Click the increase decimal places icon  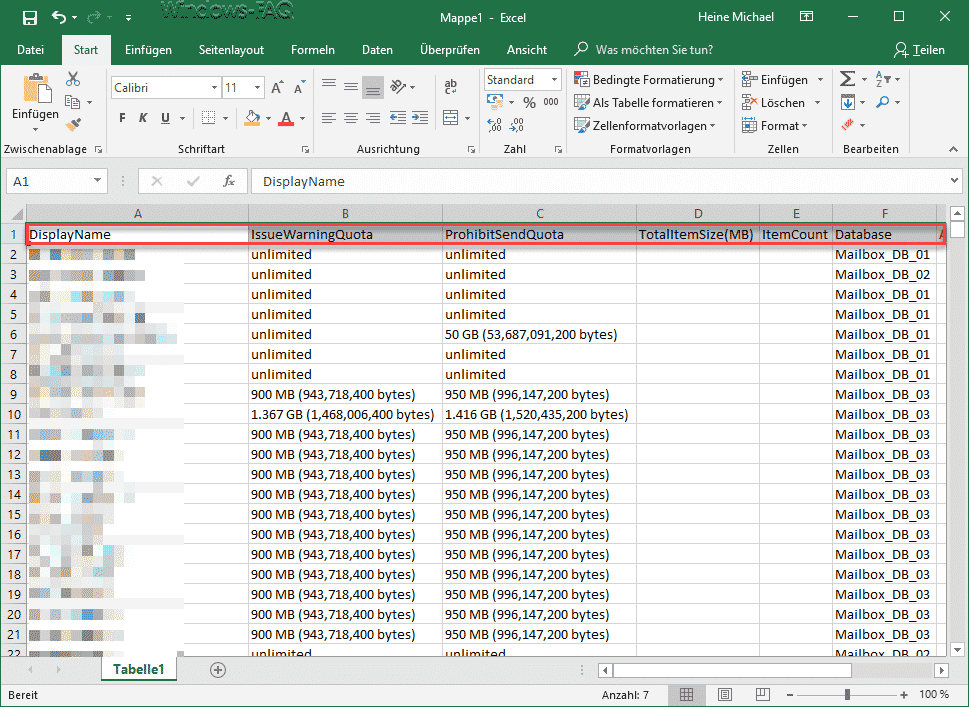point(494,125)
